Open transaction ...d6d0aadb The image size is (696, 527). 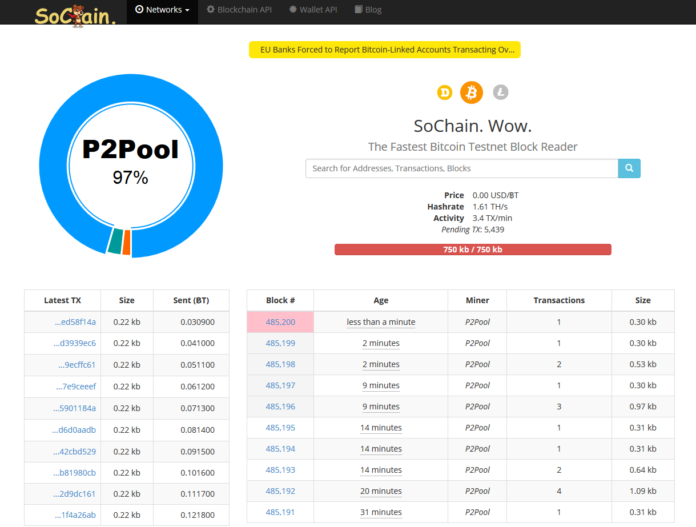pos(74,430)
